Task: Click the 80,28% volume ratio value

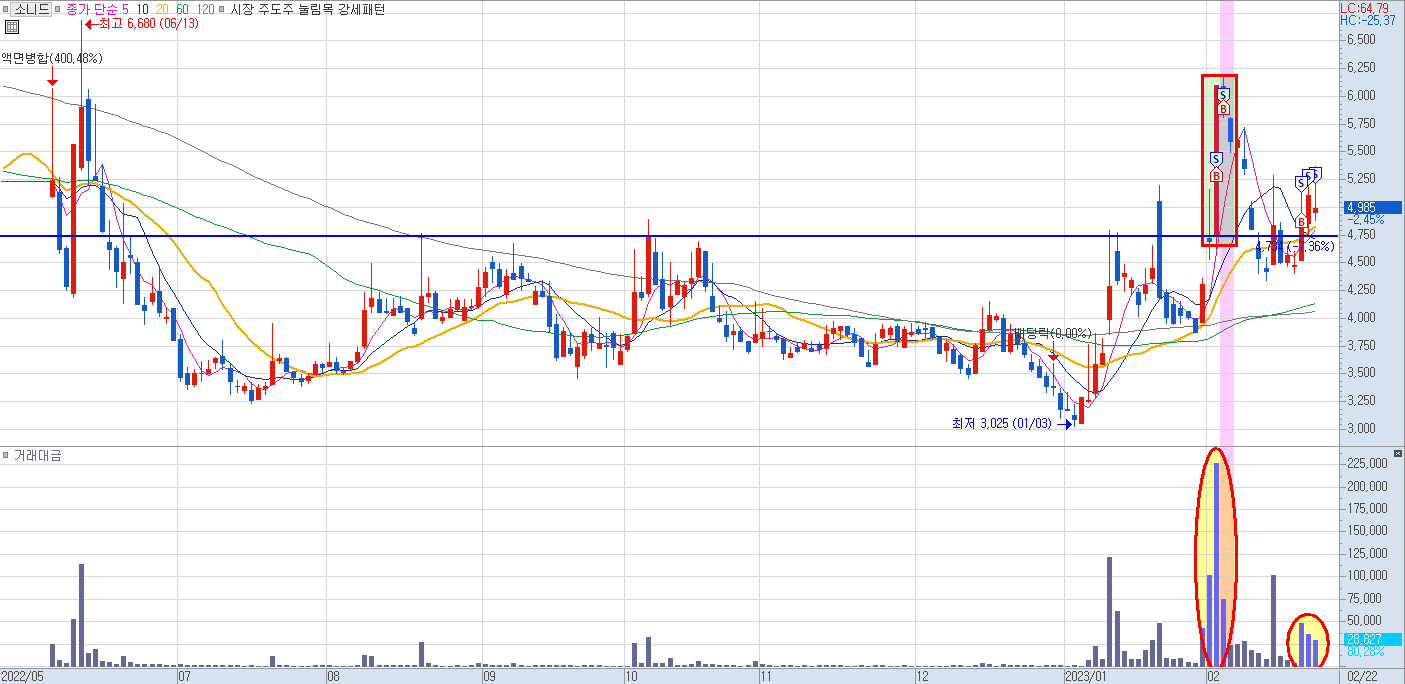Action: (x=1366, y=652)
